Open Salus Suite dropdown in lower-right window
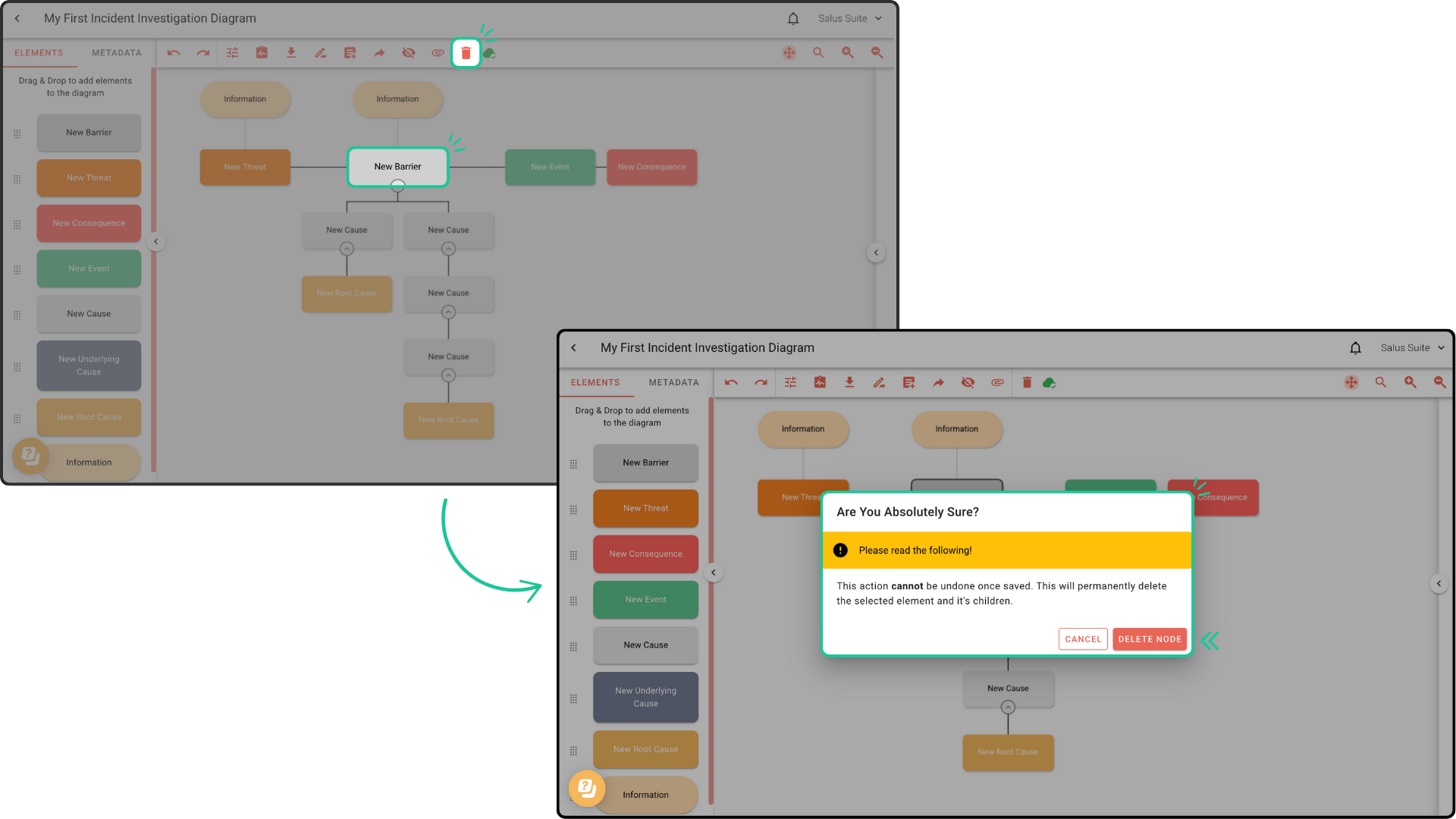 pos(1412,348)
